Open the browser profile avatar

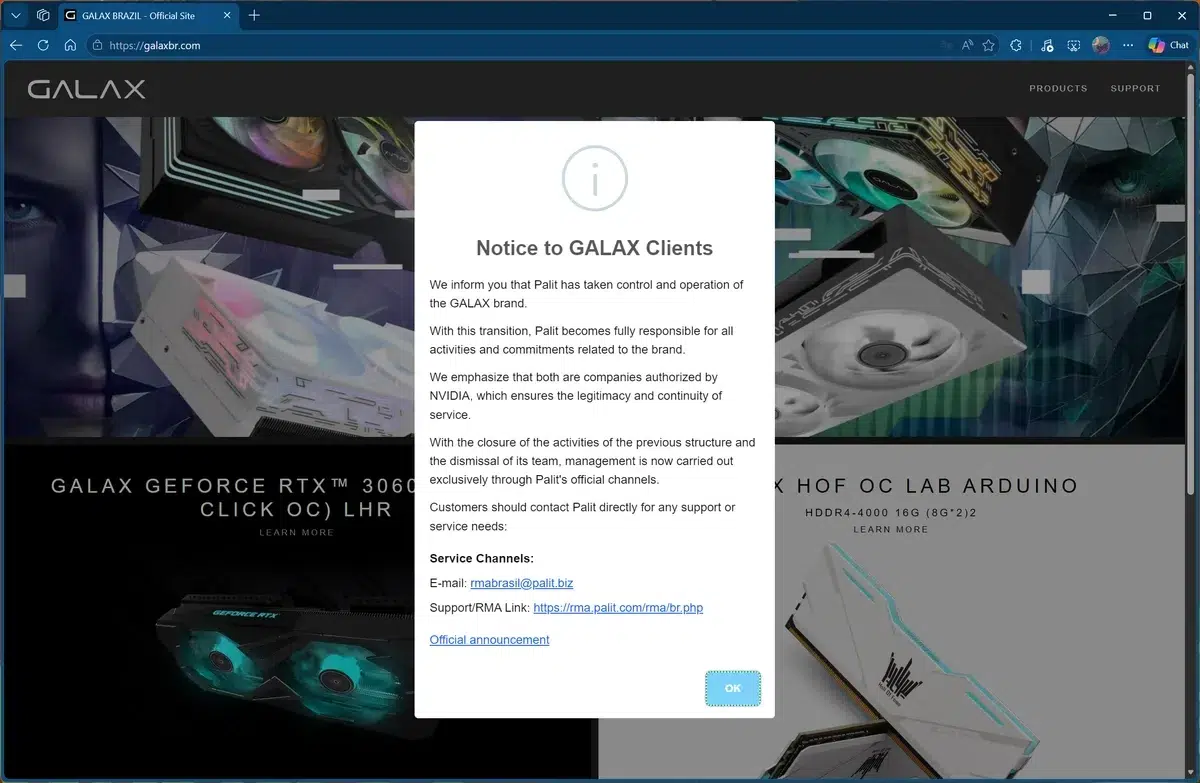point(1101,45)
